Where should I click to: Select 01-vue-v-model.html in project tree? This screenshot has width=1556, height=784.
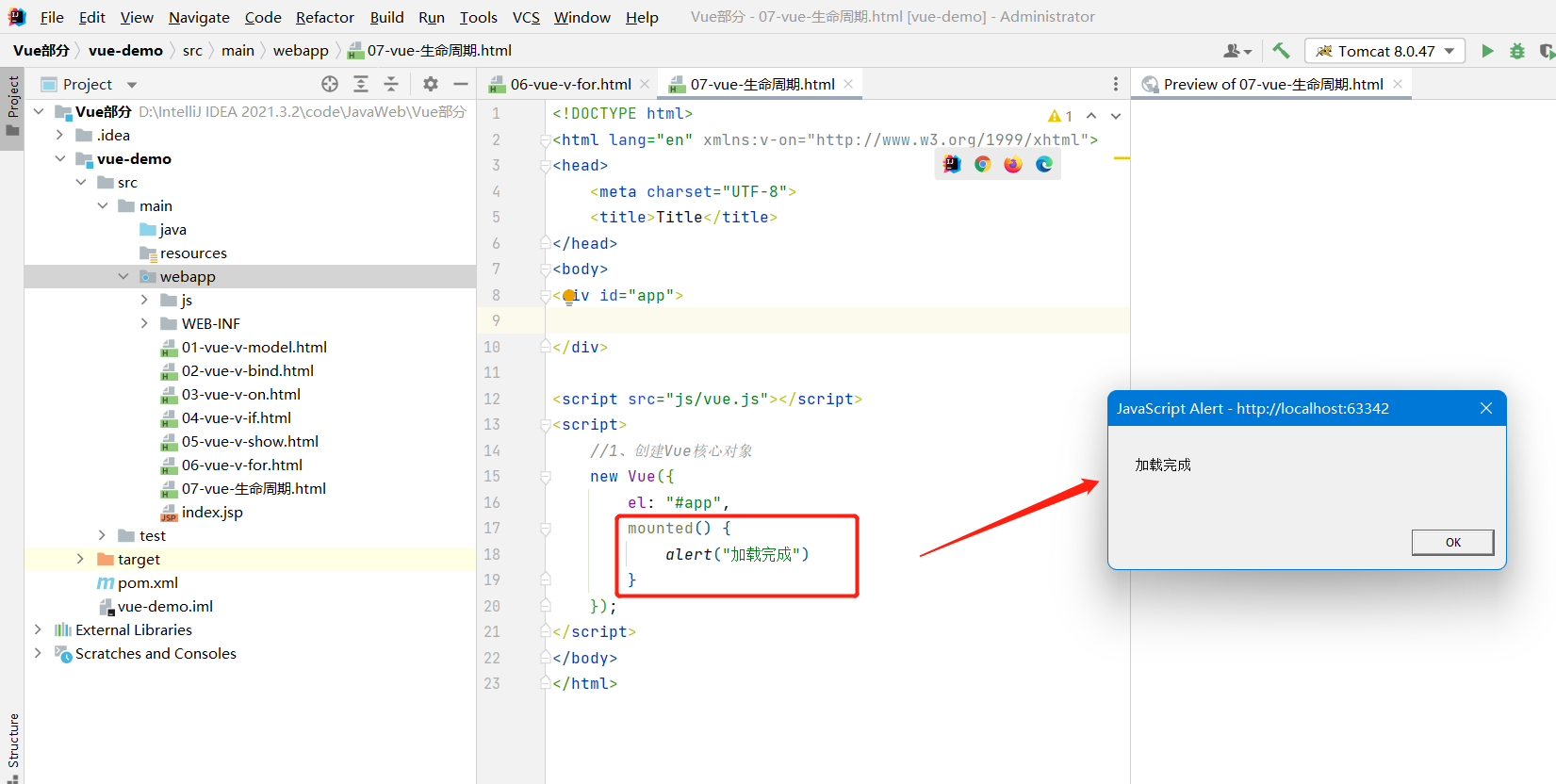(254, 347)
